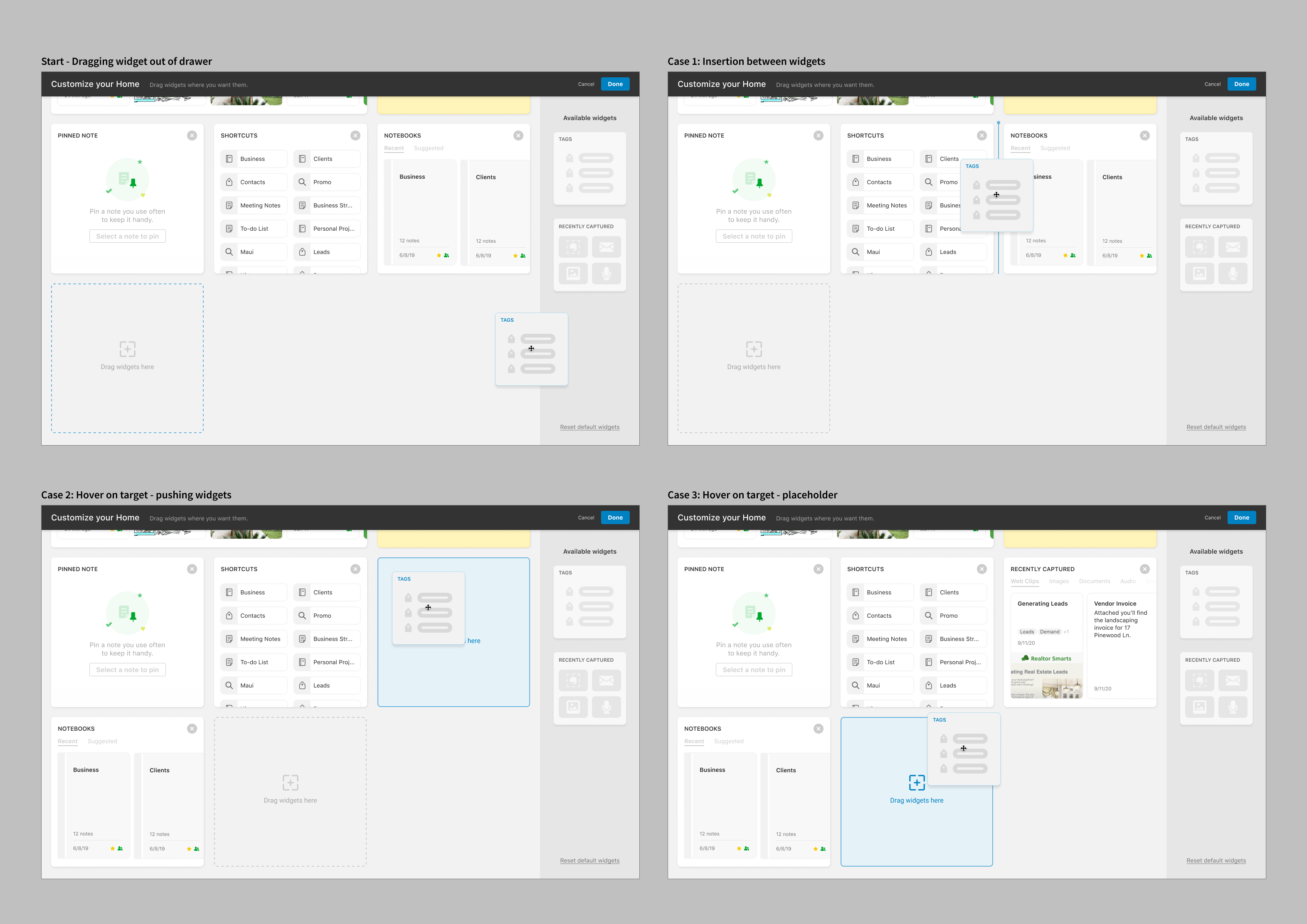Remove the Shortcuts widget in Case 2

[x=355, y=569]
